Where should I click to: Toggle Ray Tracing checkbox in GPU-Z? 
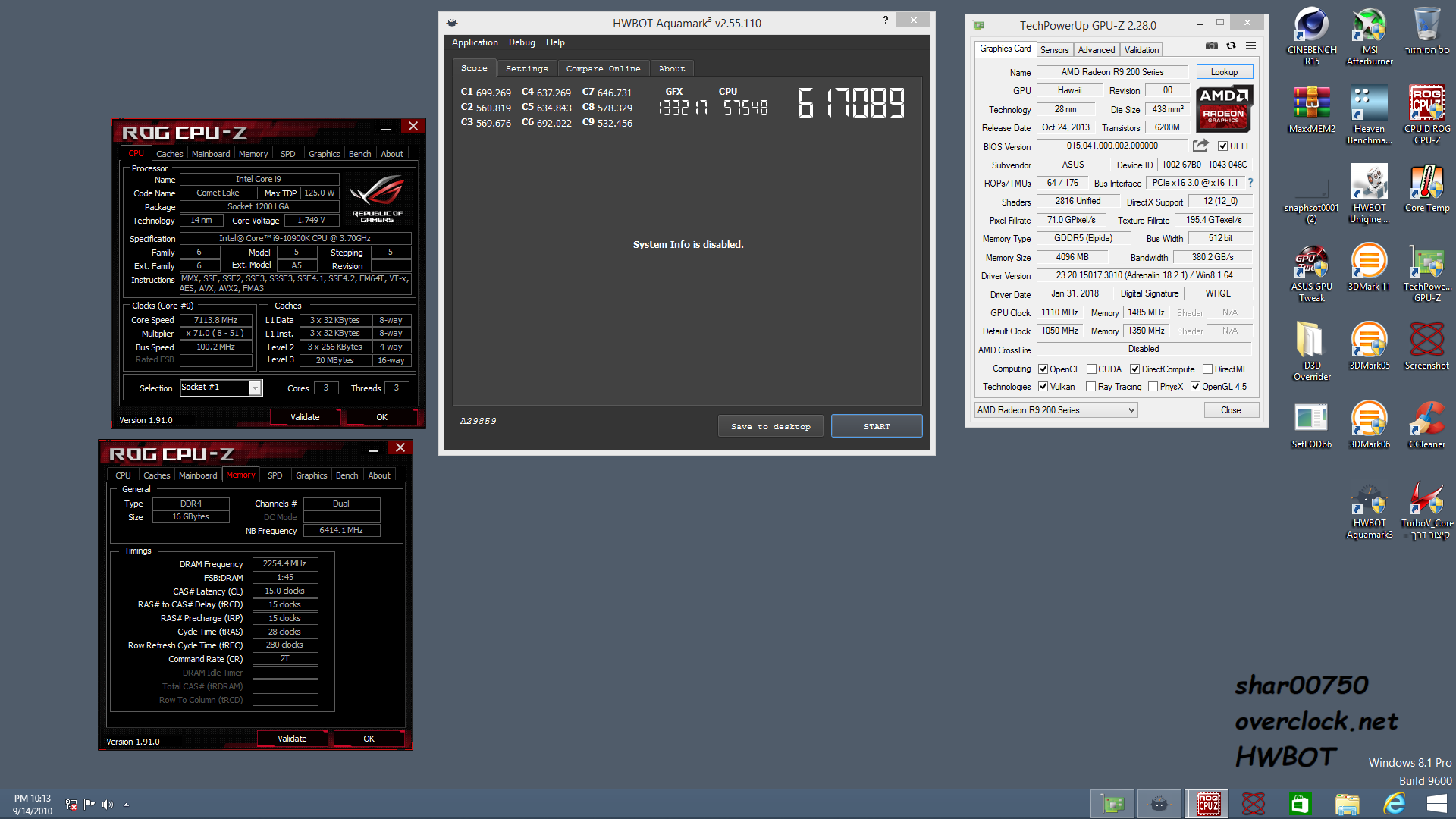(x=1090, y=387)
